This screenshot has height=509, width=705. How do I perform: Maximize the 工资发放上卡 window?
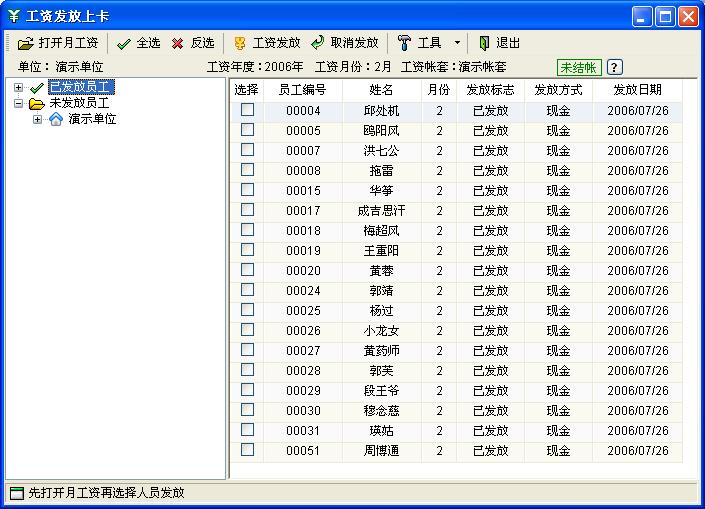[665, 17]
